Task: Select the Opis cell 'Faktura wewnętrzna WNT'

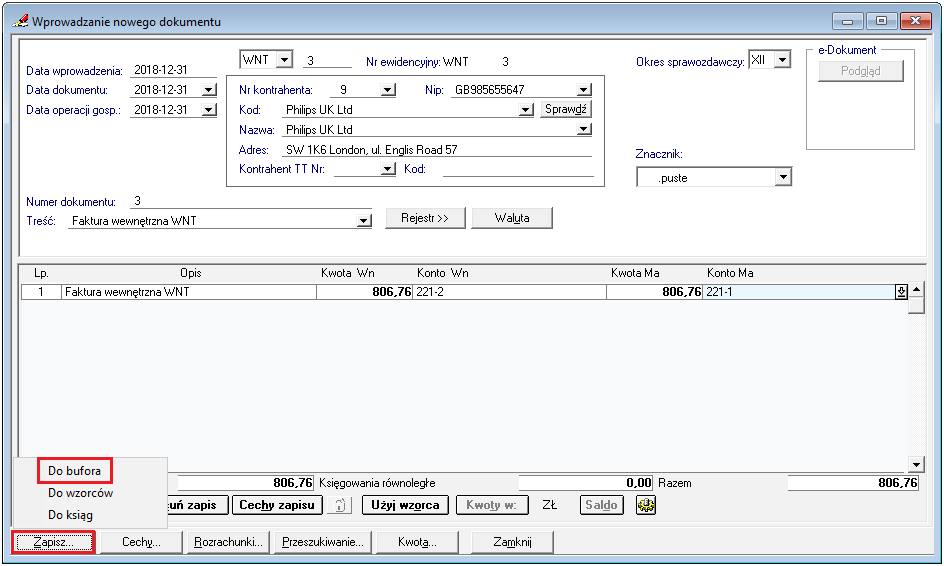Action: [x=189, y=292]
